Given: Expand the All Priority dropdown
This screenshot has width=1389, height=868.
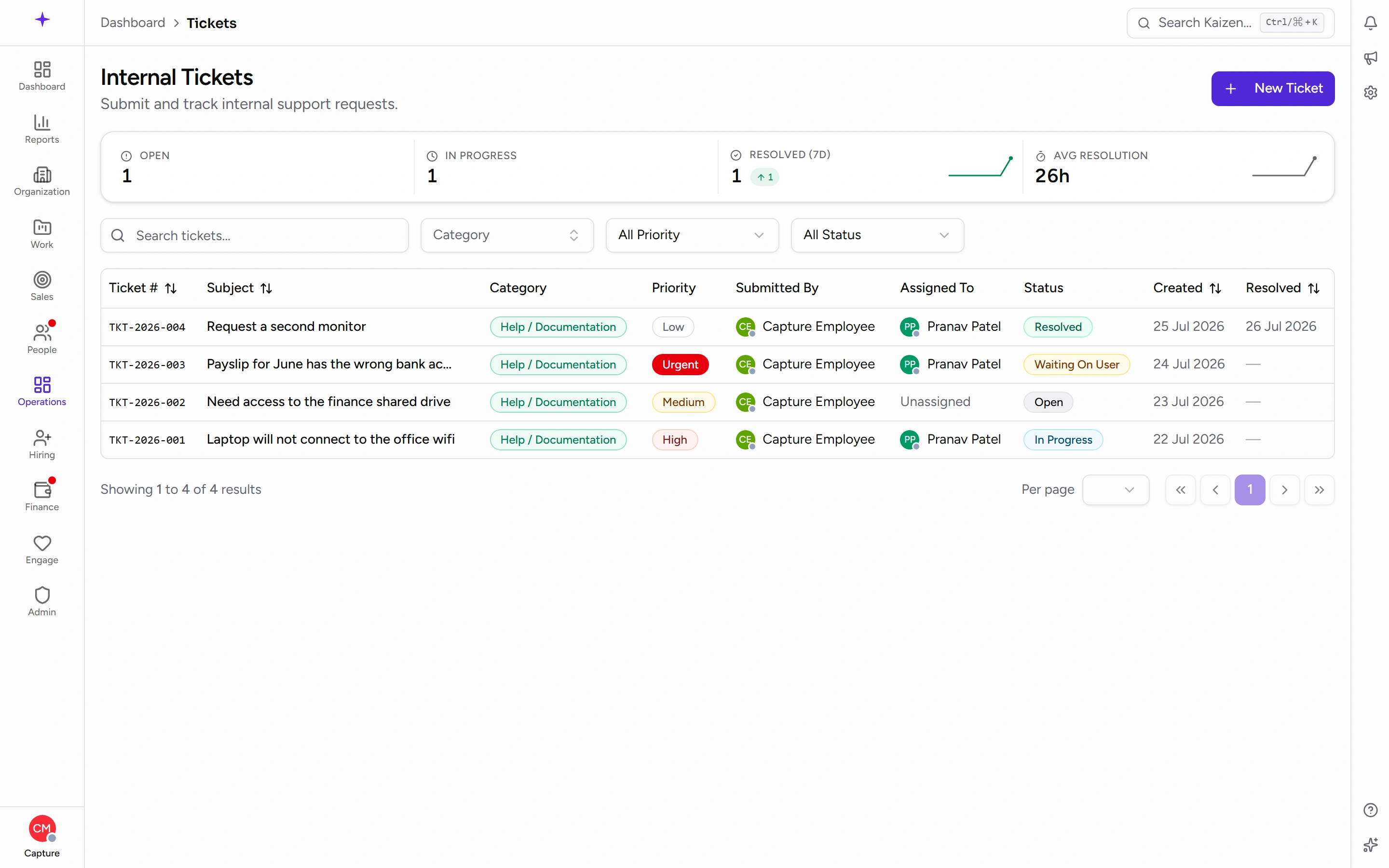Looking at the screenshot, I should coord(692,235).
